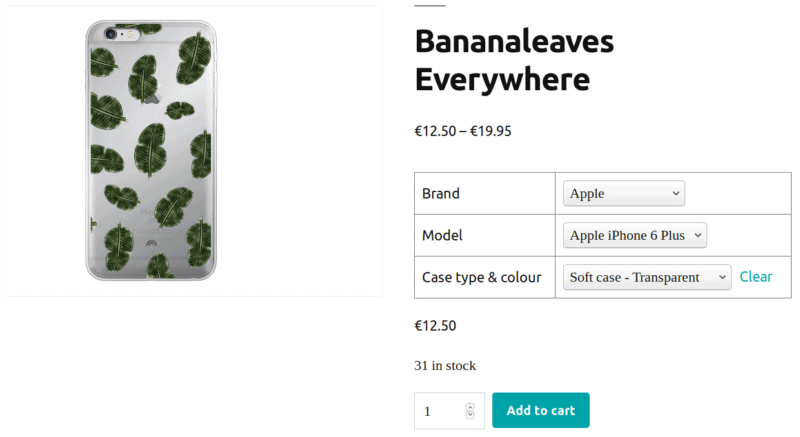Click the chevron on Soft case - Transparent dropdown
This screenshot has width=800, height=437.
pos(722,277)
